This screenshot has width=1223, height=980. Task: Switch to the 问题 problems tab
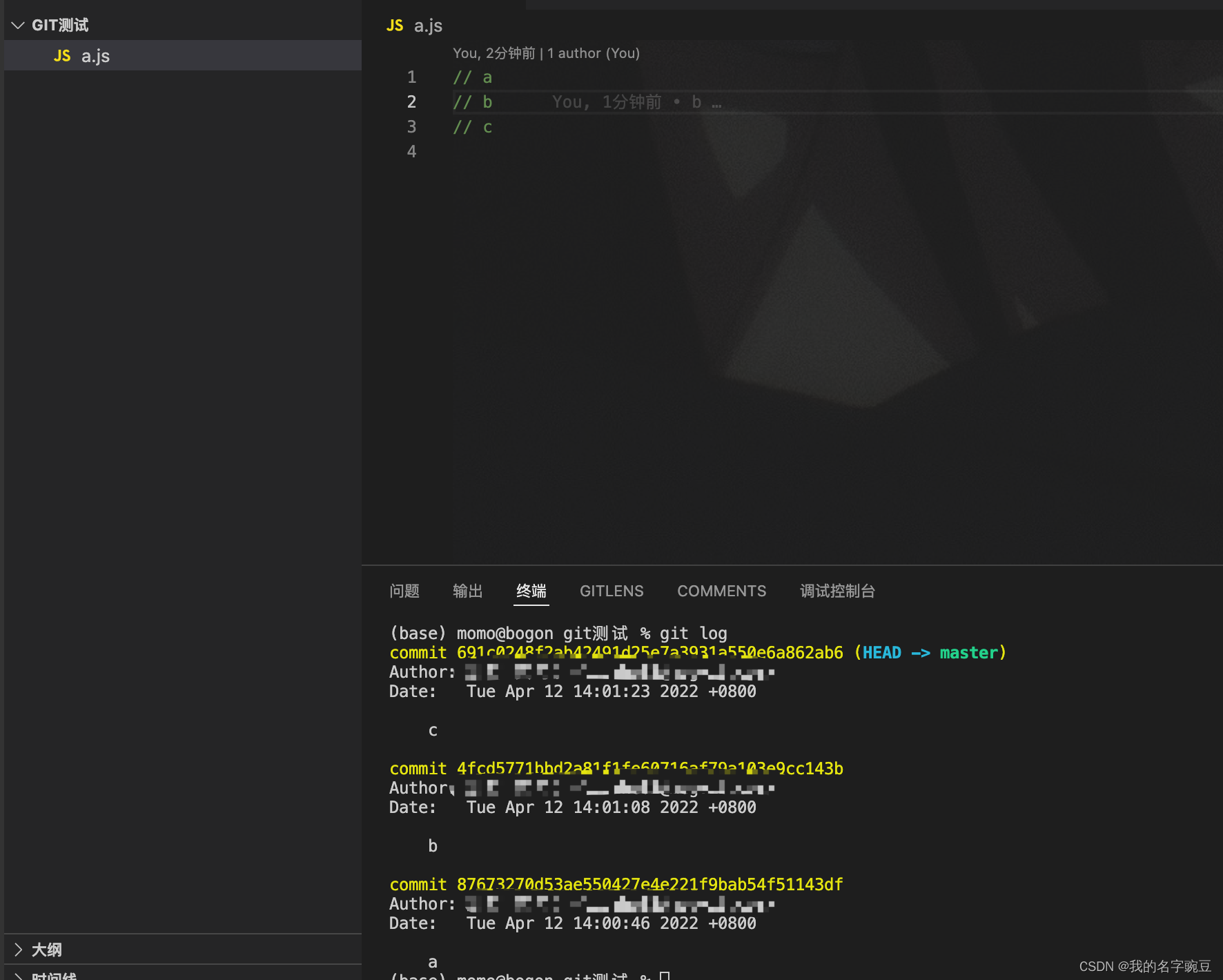(x=404, y=591)
